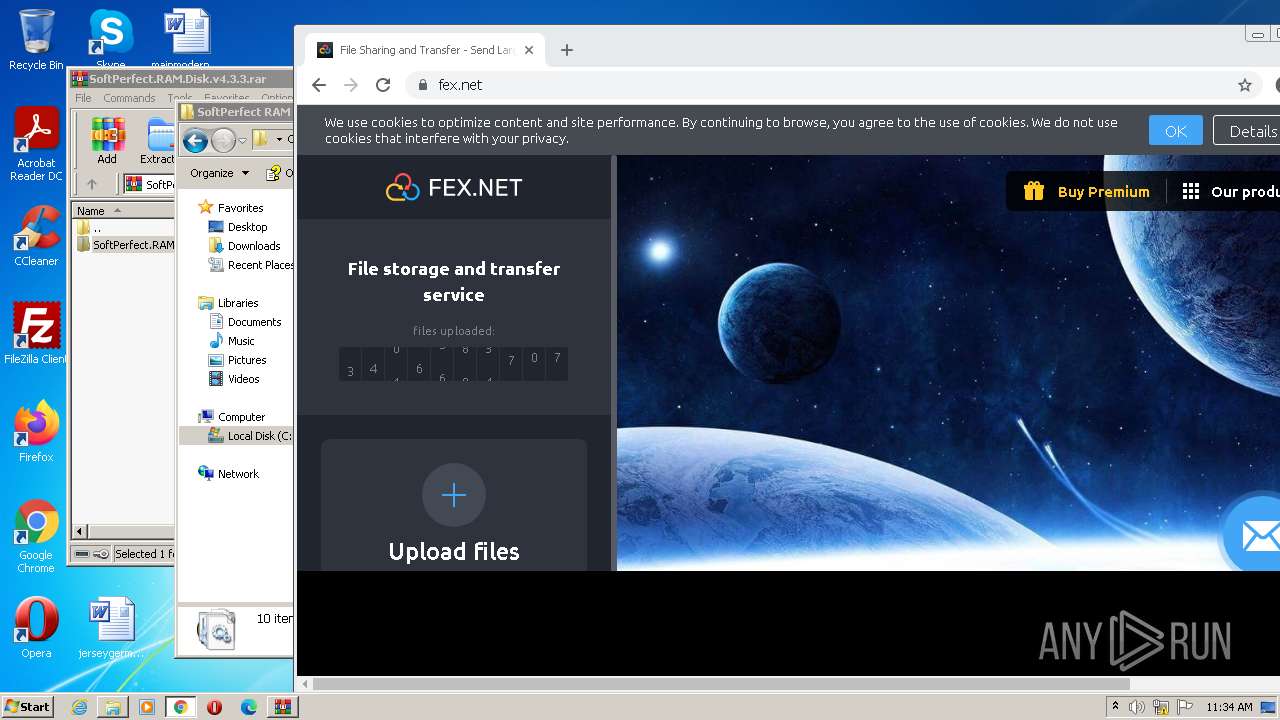Click the Chrome back arrow button
The image size is (1280, 720).
coord(319,85)
